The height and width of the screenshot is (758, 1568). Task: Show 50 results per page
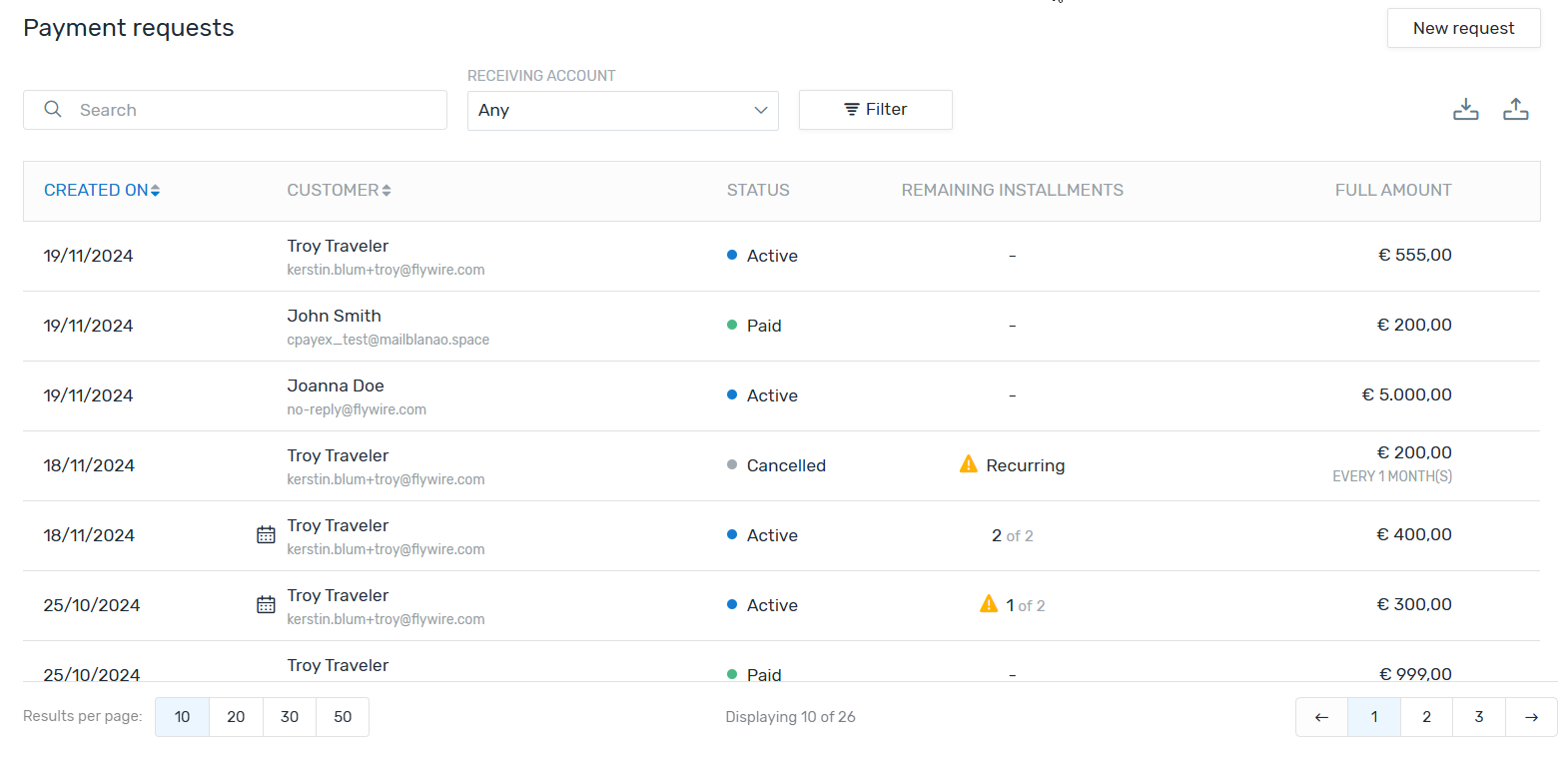pos(343,717)
